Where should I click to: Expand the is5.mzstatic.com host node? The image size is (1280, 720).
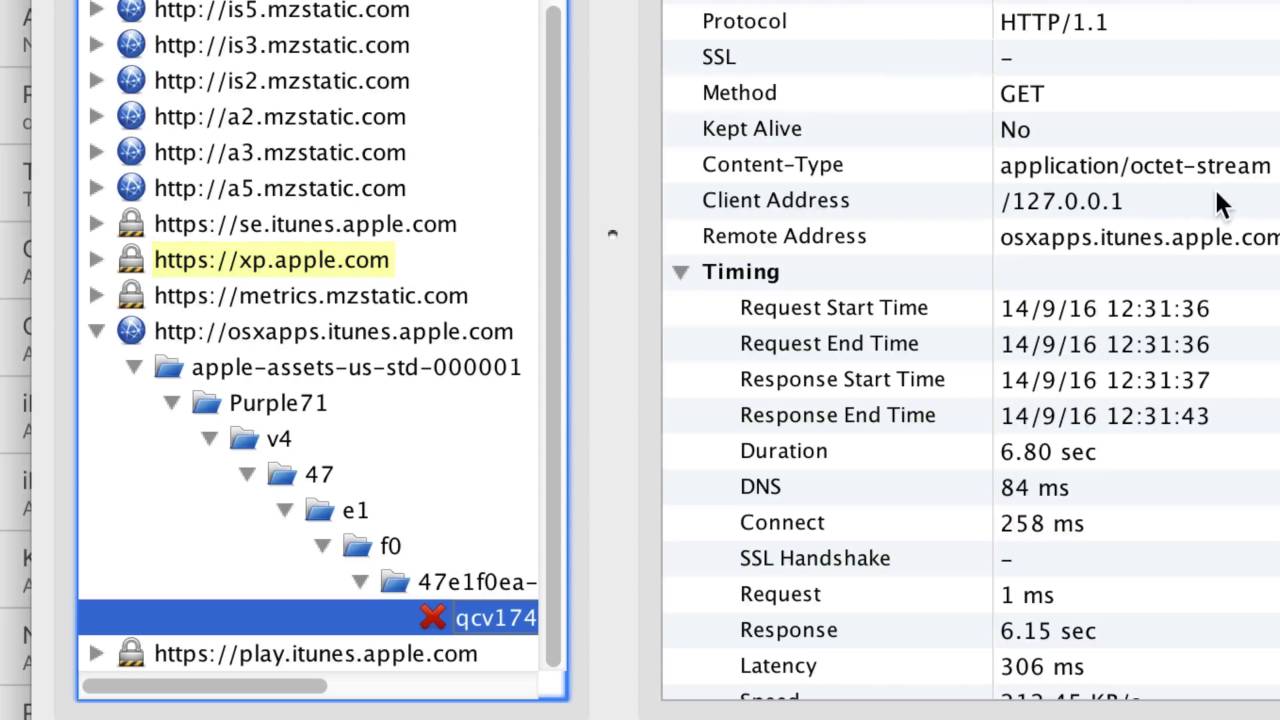tap(96, 10)
